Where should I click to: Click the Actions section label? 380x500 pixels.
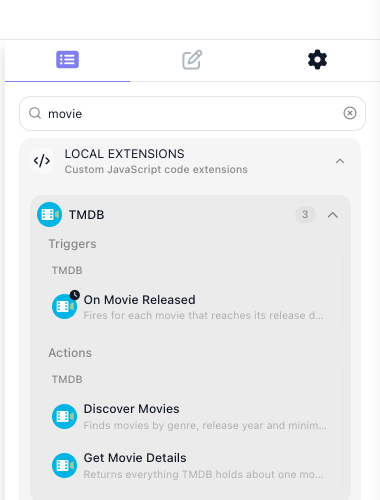click(70, 353)
